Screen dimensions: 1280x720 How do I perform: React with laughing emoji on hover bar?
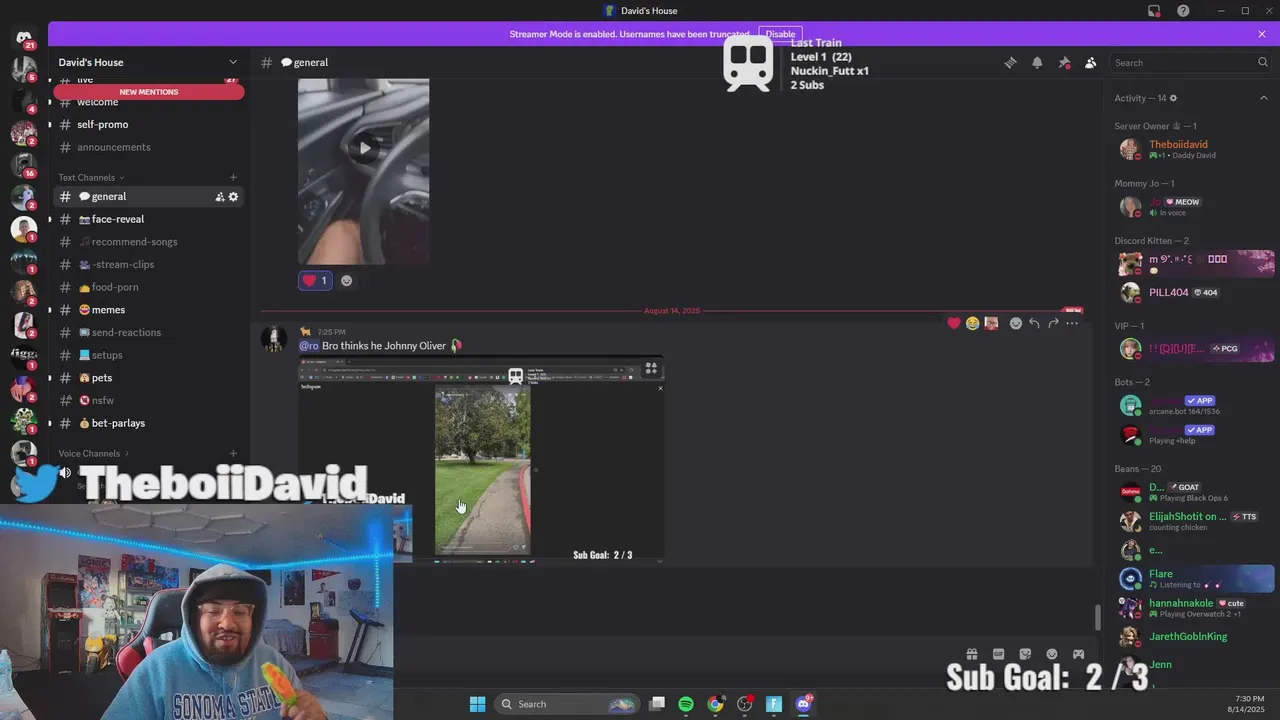point(972,323)
